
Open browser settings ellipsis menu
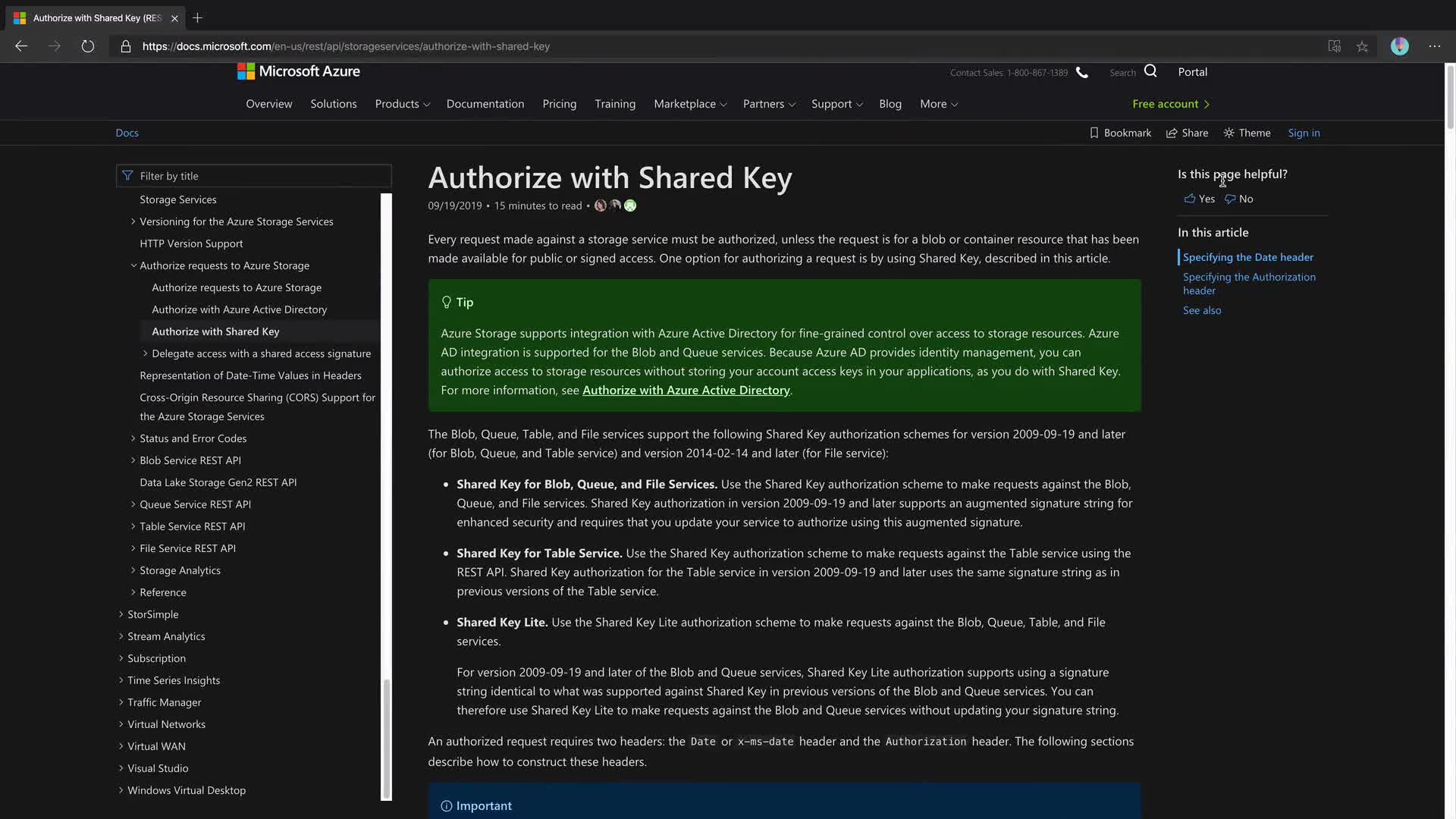pyautogui.click(x=1434, y=46)
